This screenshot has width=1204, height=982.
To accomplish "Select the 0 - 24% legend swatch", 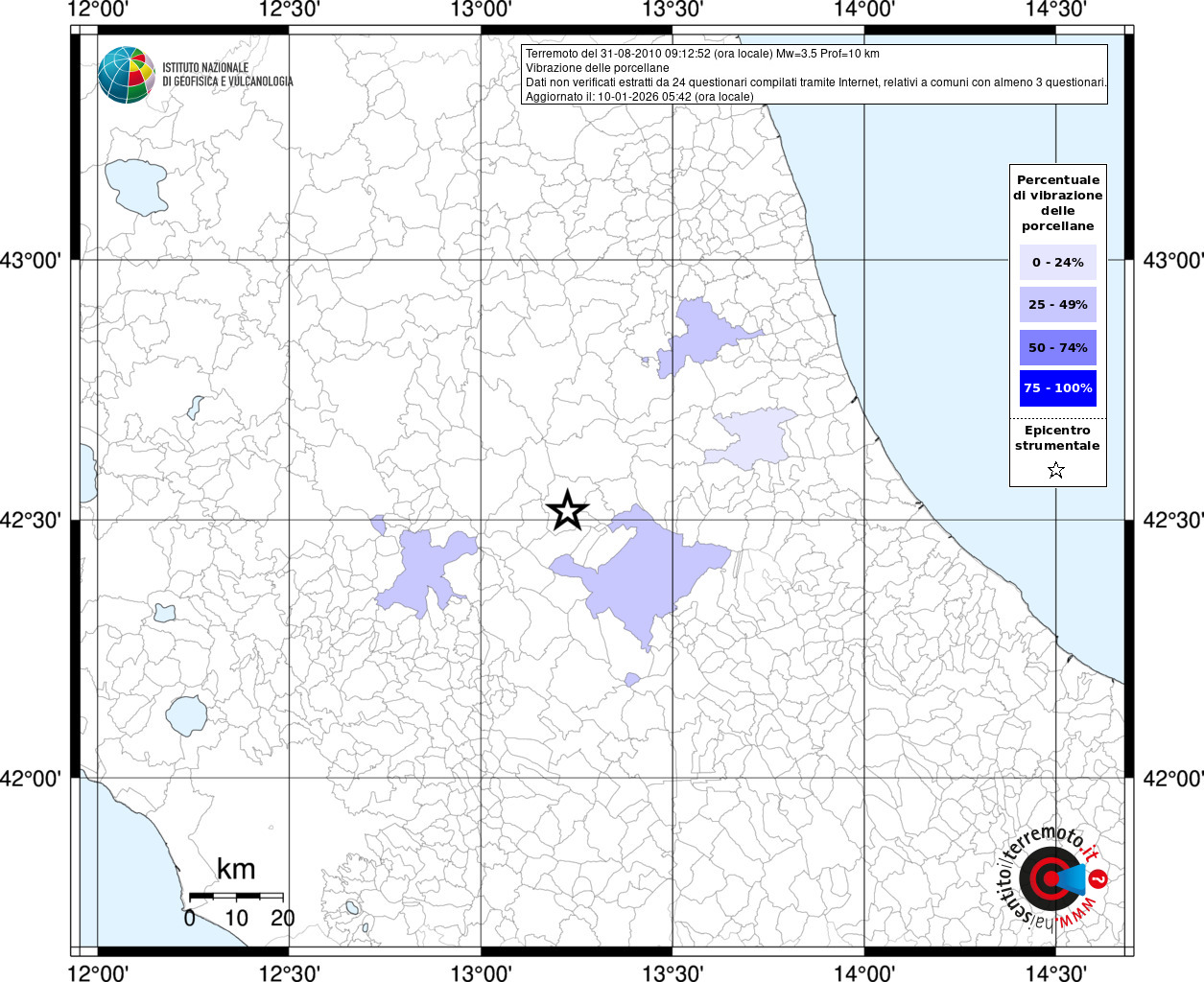I will point(1058,262).
